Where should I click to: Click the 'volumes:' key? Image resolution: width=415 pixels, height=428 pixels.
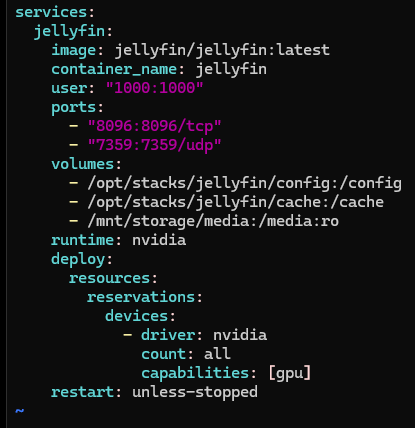[x=86, y=164]
